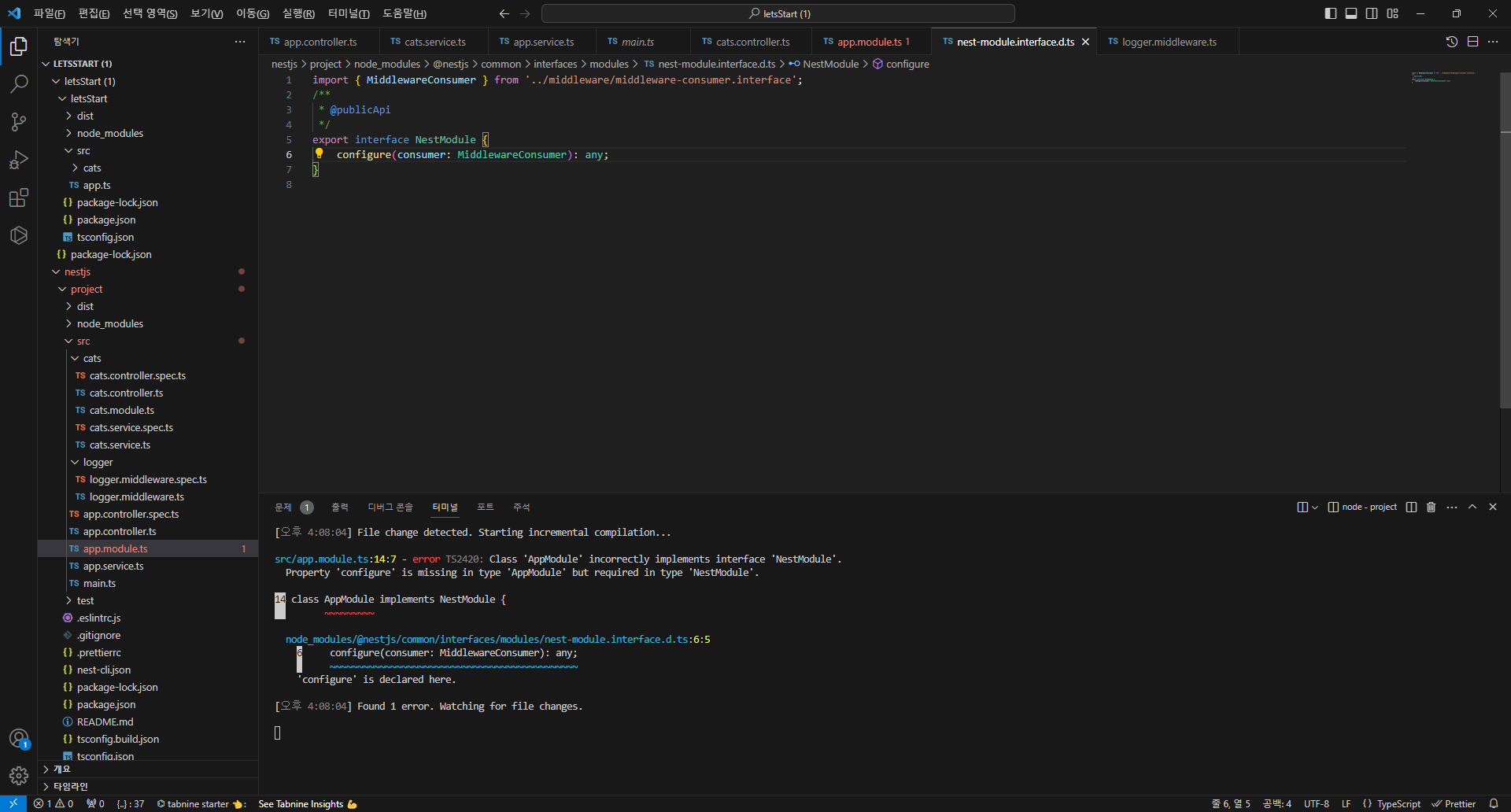Open editor More Actions ellipsis
1511x812 pixels.
click(1493, 42)
